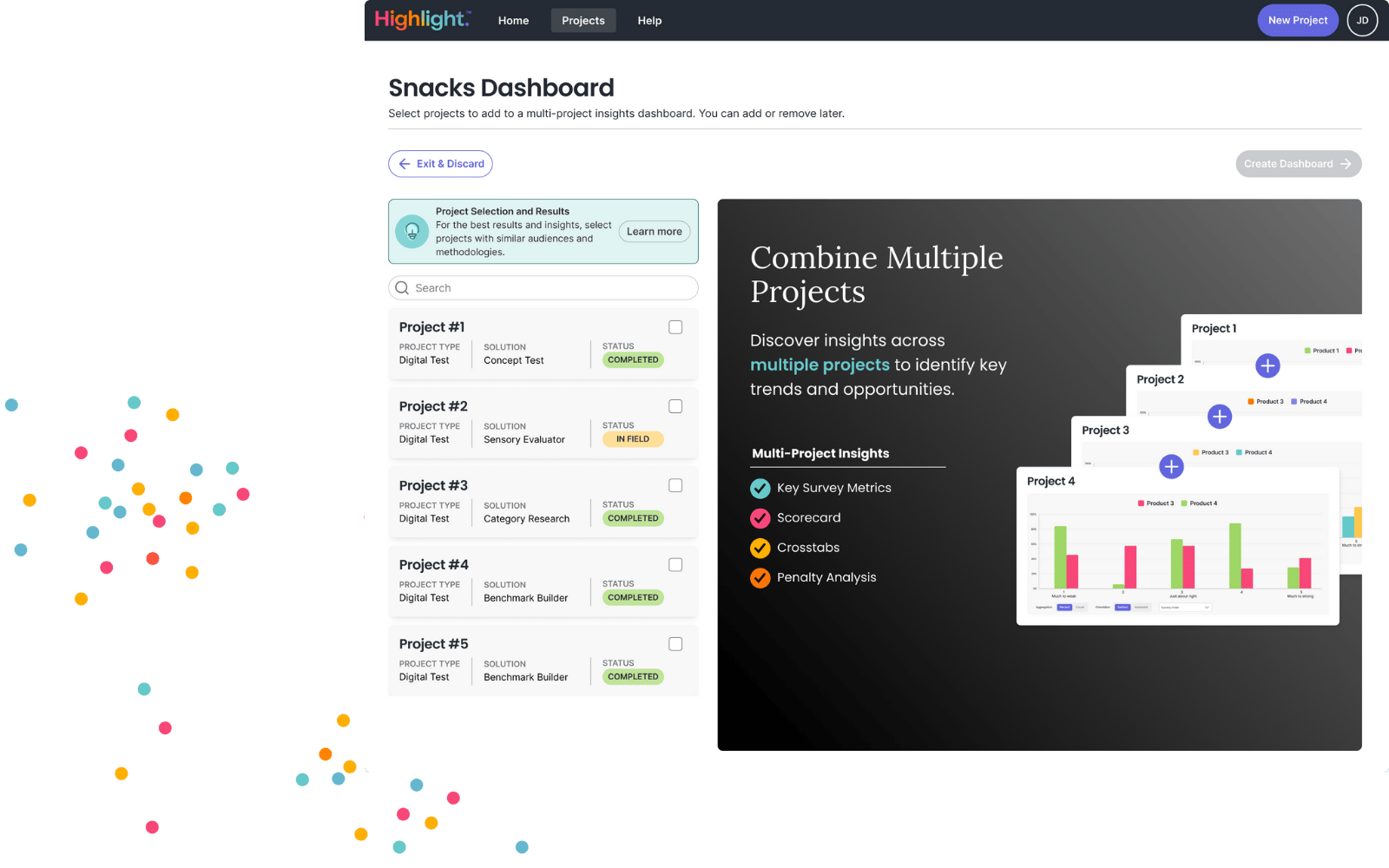The image size is (1389, 868).
Task: Open the Survey Order dropdown in Project 4 preview
Action: (x=1185, y=608)
